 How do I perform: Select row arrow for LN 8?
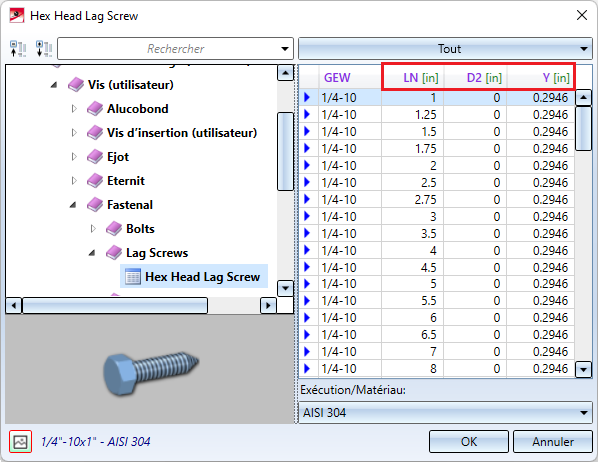[307, 369]
